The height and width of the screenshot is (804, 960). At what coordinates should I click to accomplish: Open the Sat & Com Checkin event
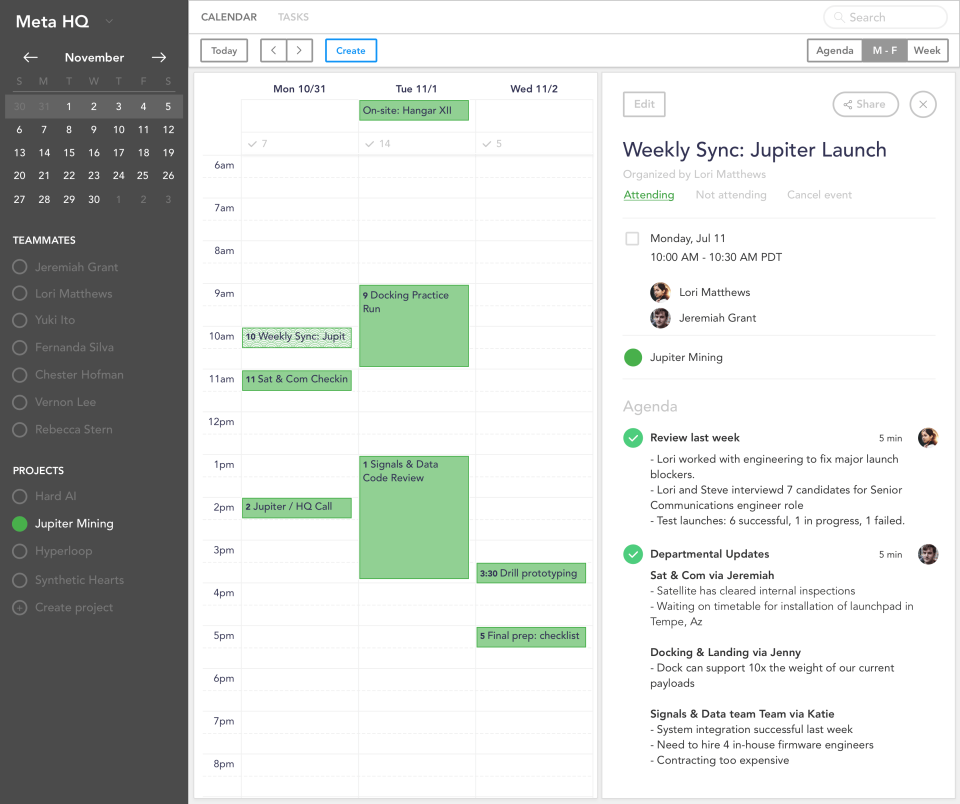coord(297,380)
